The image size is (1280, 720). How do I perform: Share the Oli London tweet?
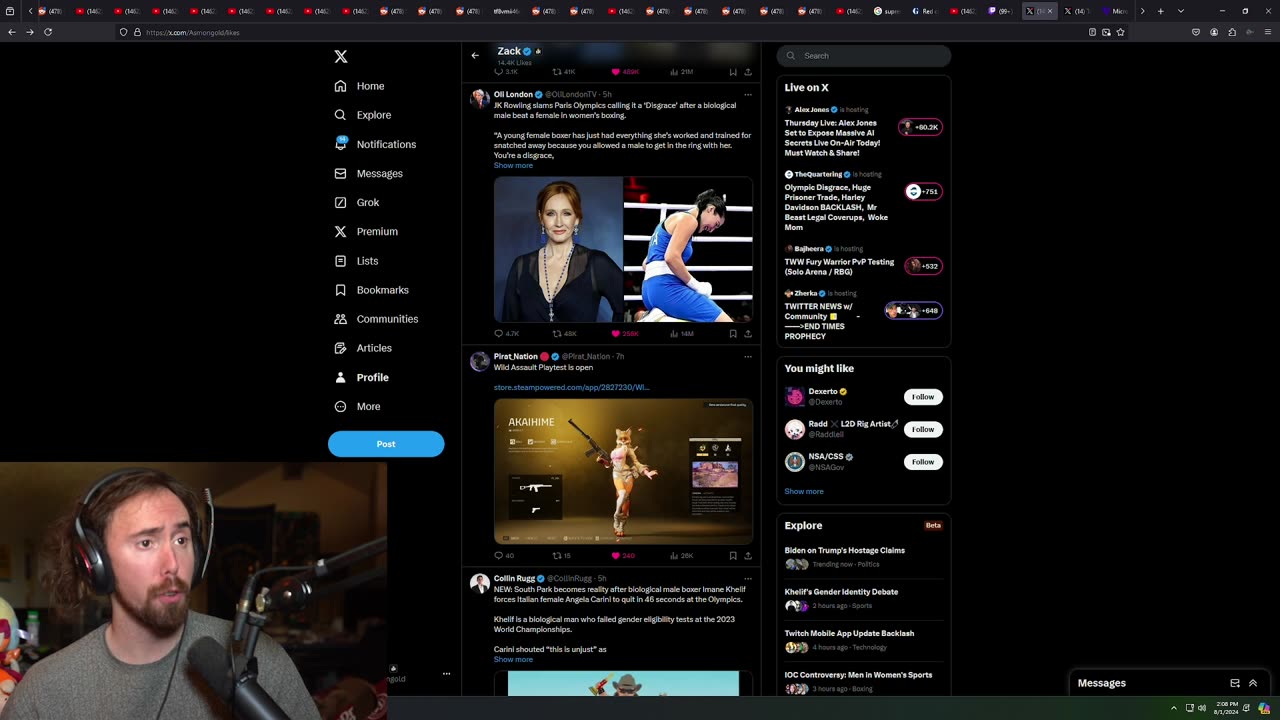(x=748, y=333)
